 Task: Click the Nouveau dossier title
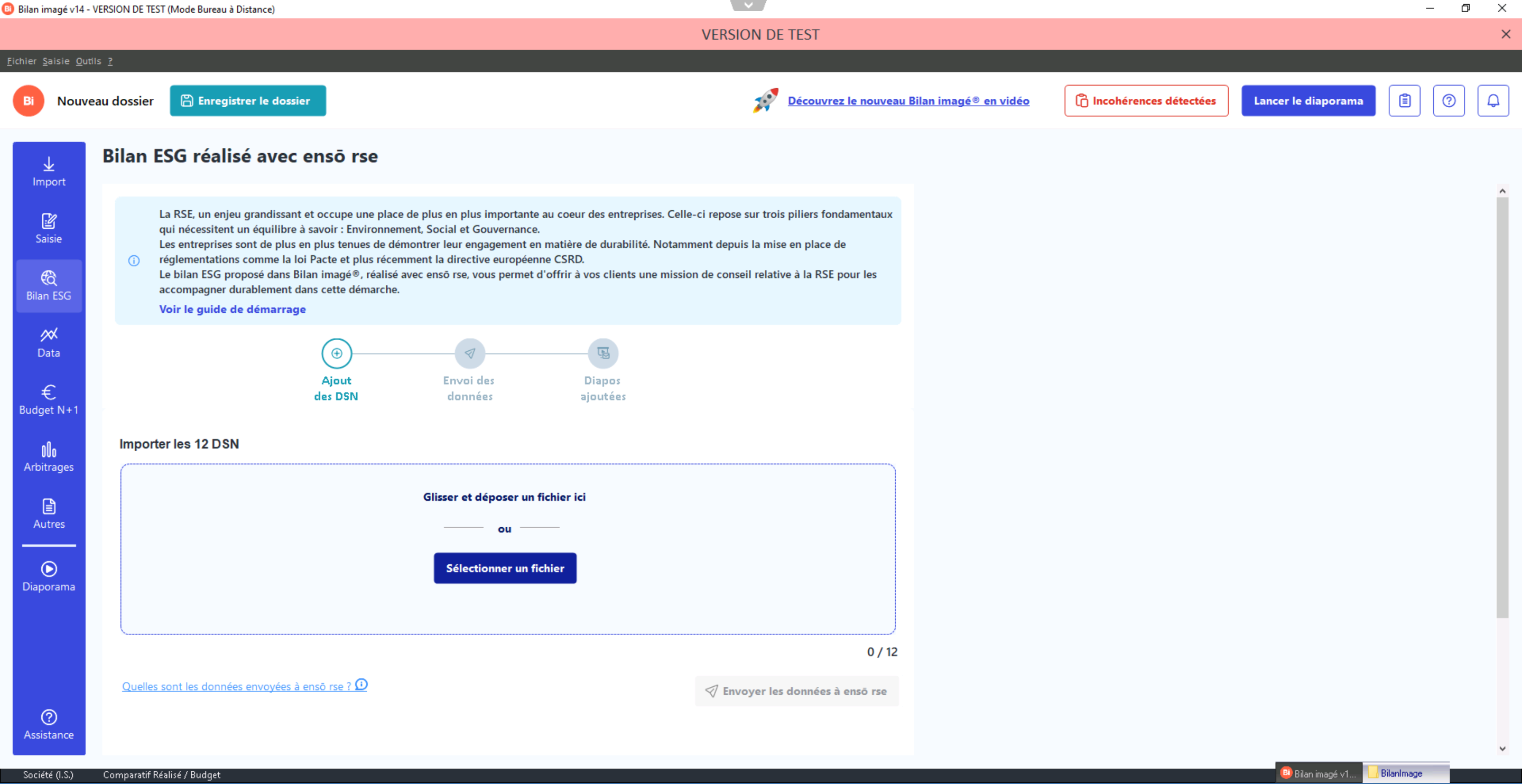pyautogui.click(x=105, y=101)
